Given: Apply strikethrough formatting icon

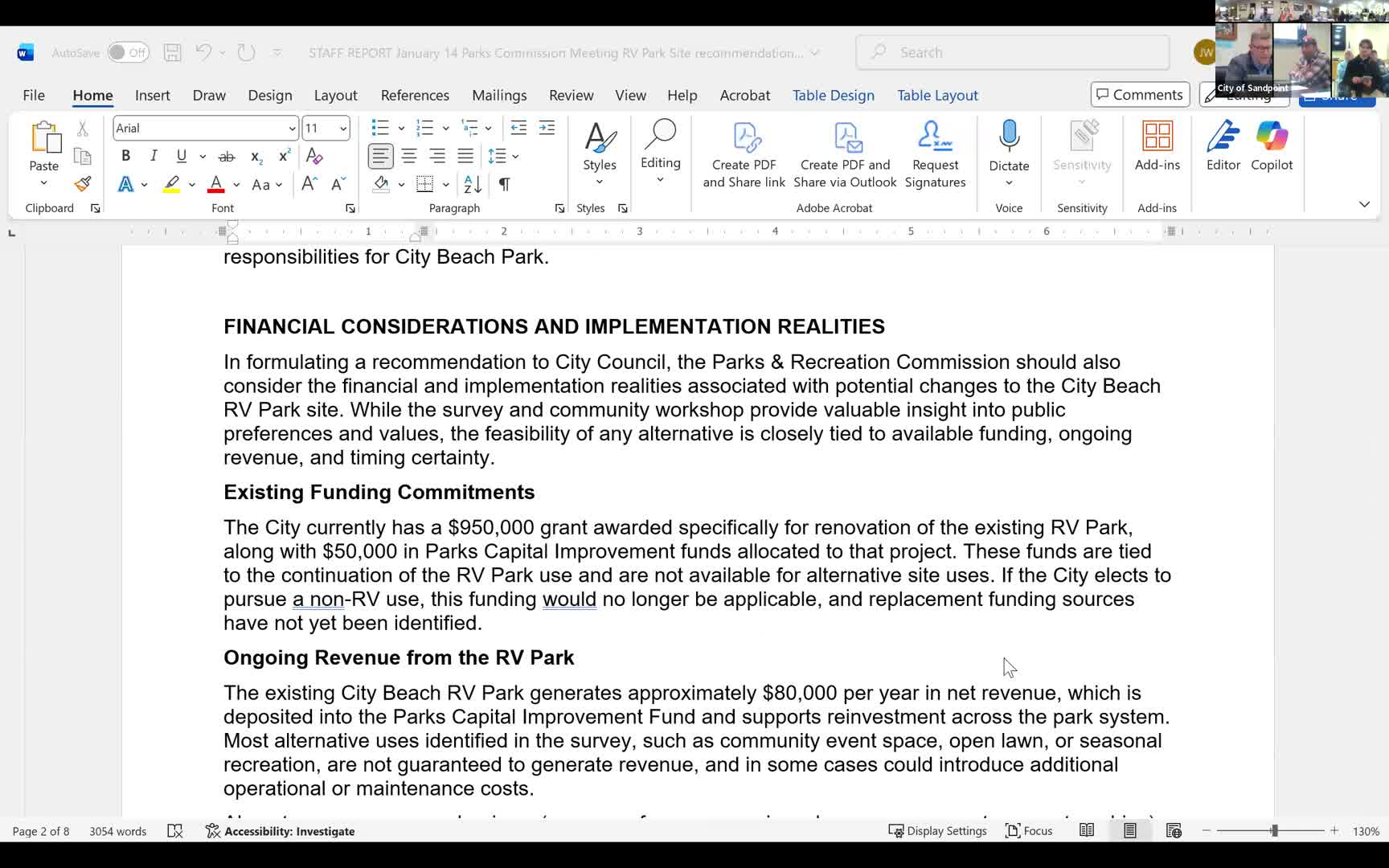Looking at the screenshot, I should pos(227,156).
